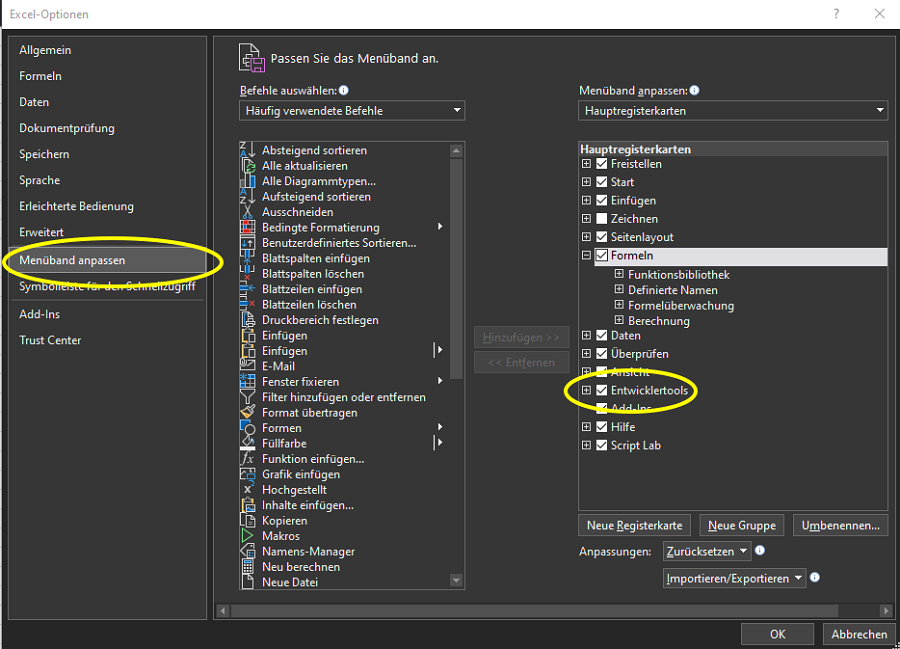Screen dimensions: 900x649
Task: Click the Formen shapes icon
Action: click(247, 428)
